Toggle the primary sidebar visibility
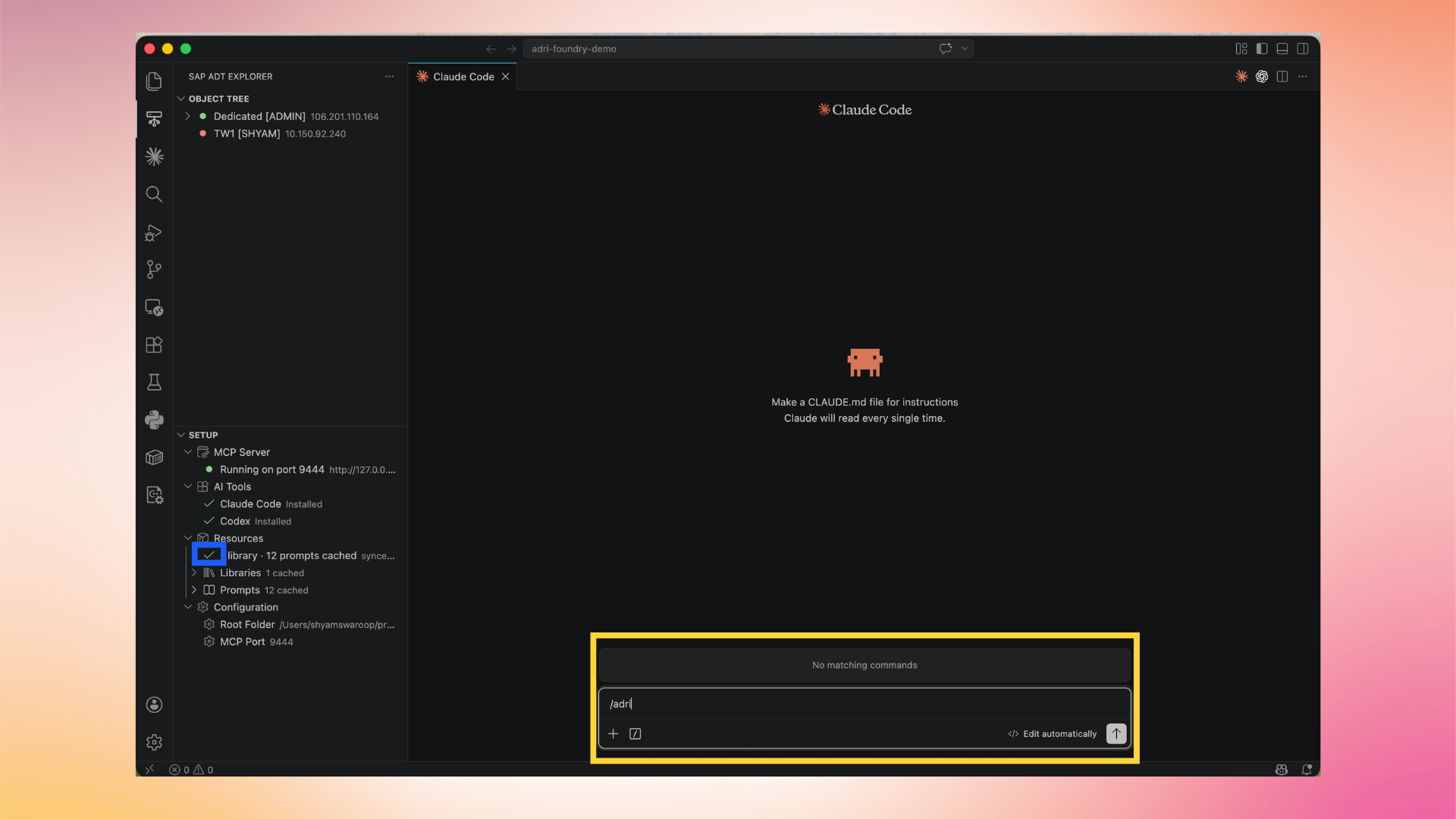Screen dimensions: 1456x819 click(1261, 48)
